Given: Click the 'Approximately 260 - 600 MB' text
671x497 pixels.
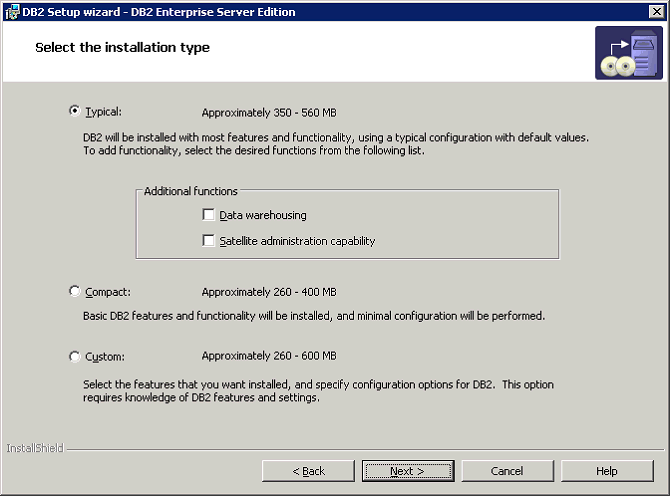Looking at the screenshot, I should tap(269, 356).
